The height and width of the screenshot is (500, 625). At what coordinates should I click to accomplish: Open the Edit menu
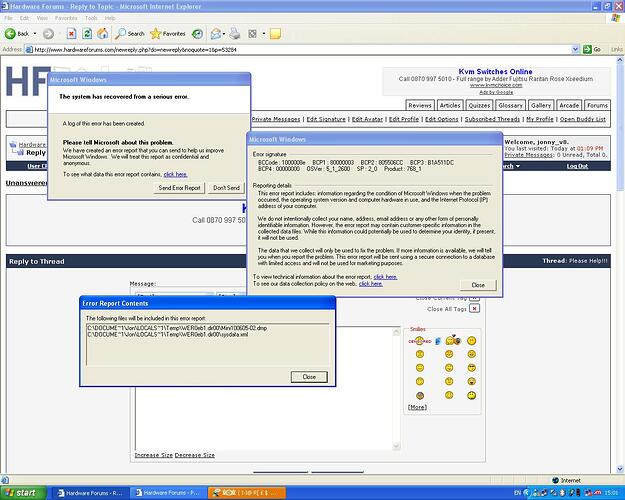[x=24, y=18]
